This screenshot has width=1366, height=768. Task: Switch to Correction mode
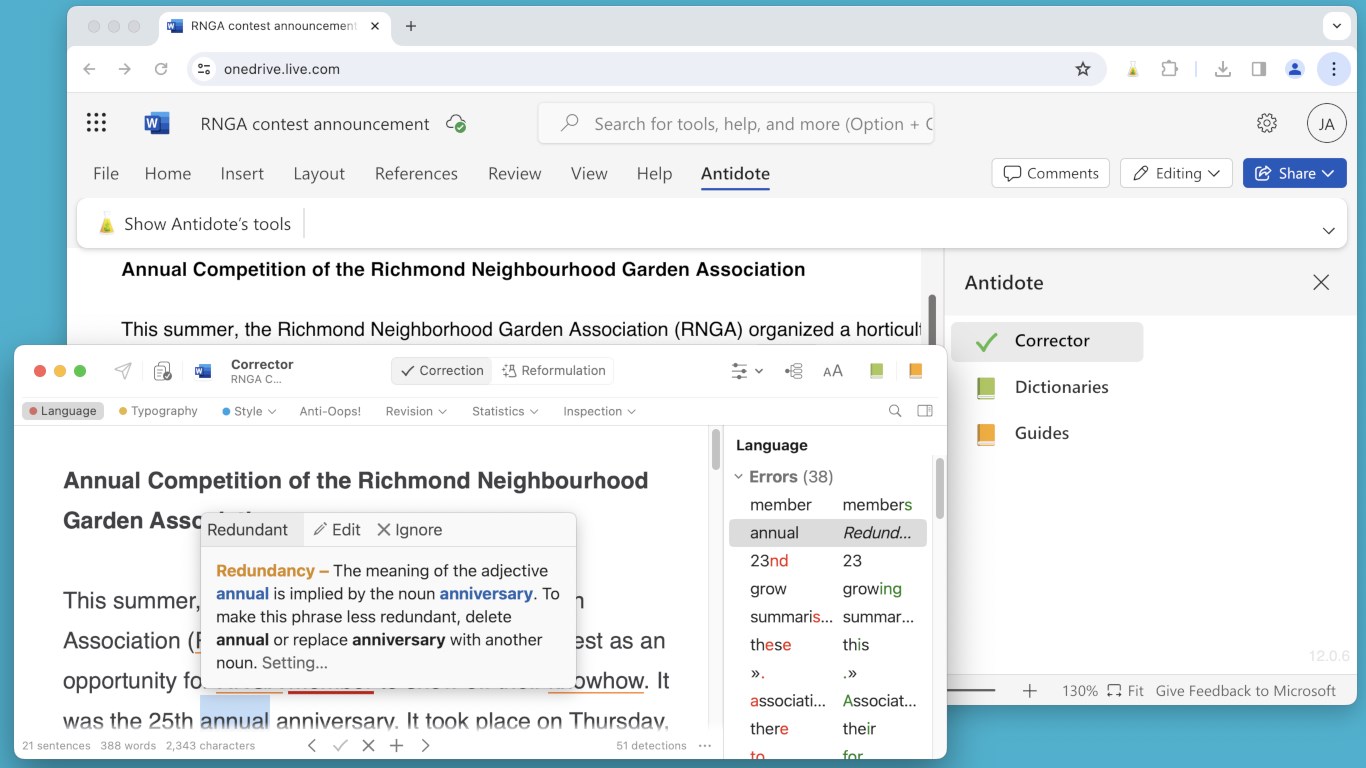pos(441,371)
